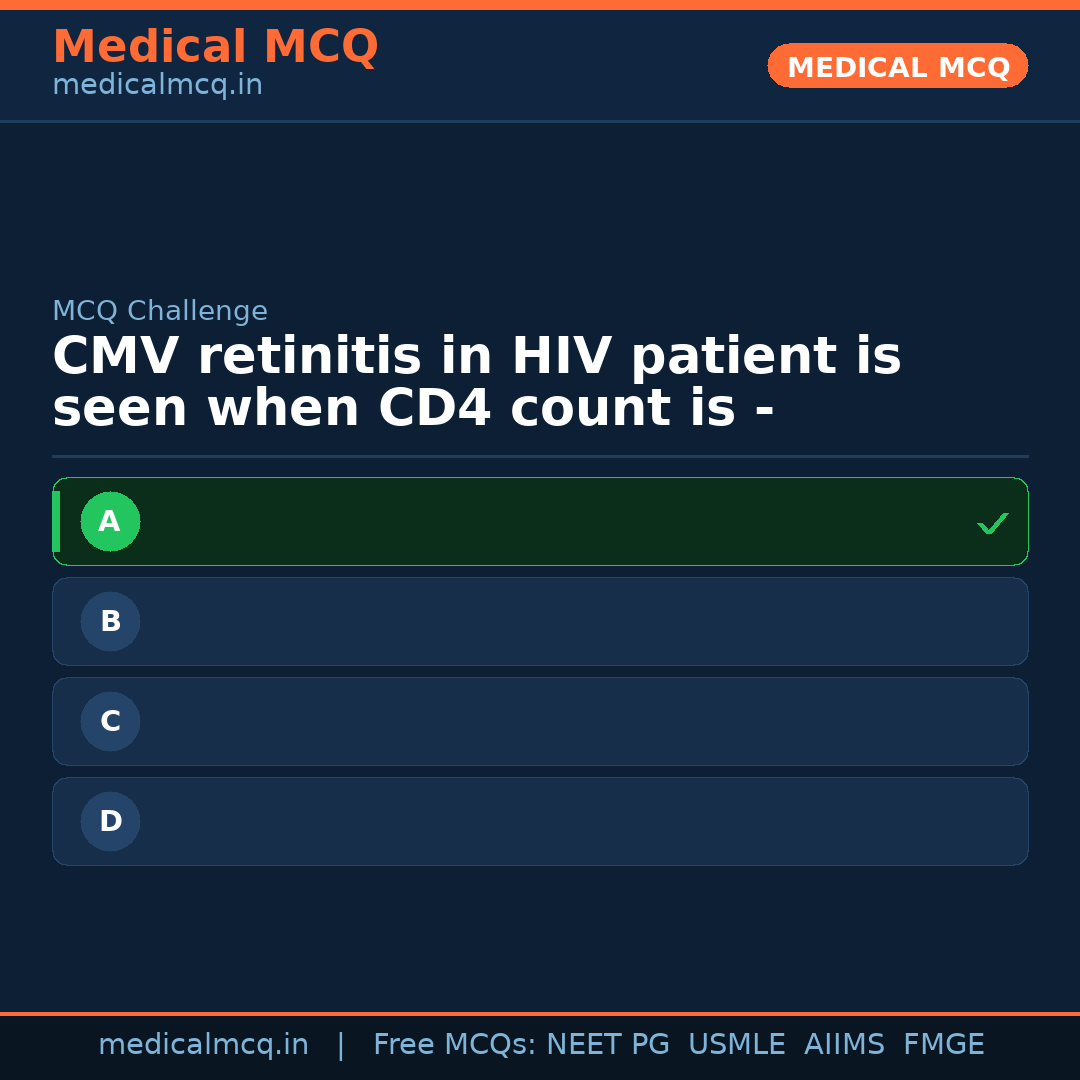Click the green checkmark on option A
Screen dimensions: 1080x1080
[x=992, y=523]
